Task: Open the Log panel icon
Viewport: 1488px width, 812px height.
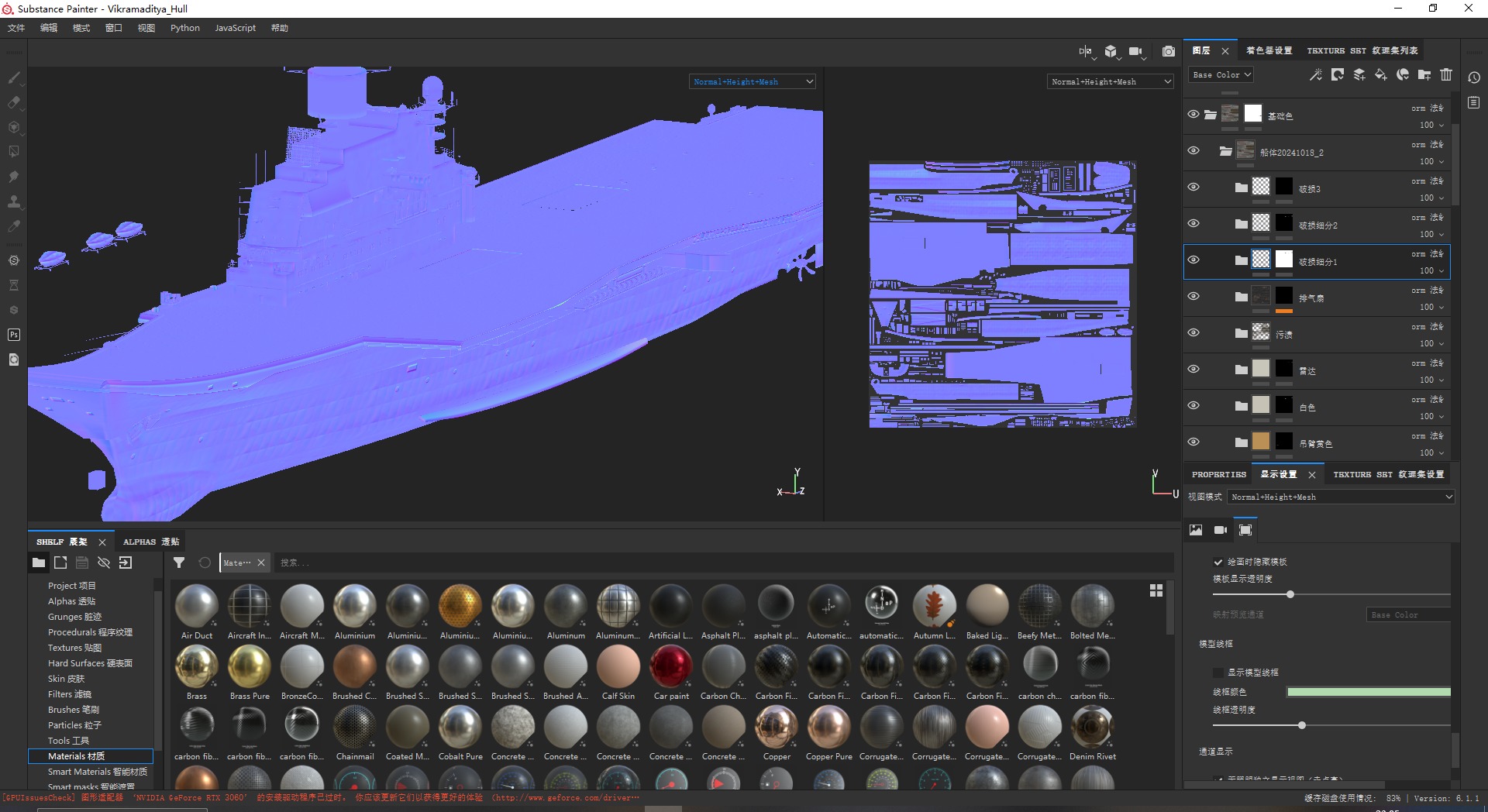Action: coord(1474,102)
